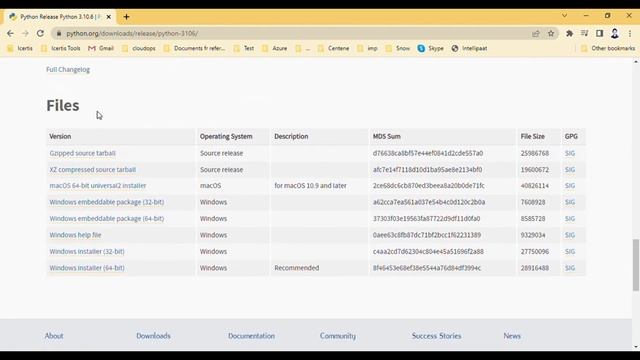Open a new browser tab
640x360 pixels.
tap(127, 17)
